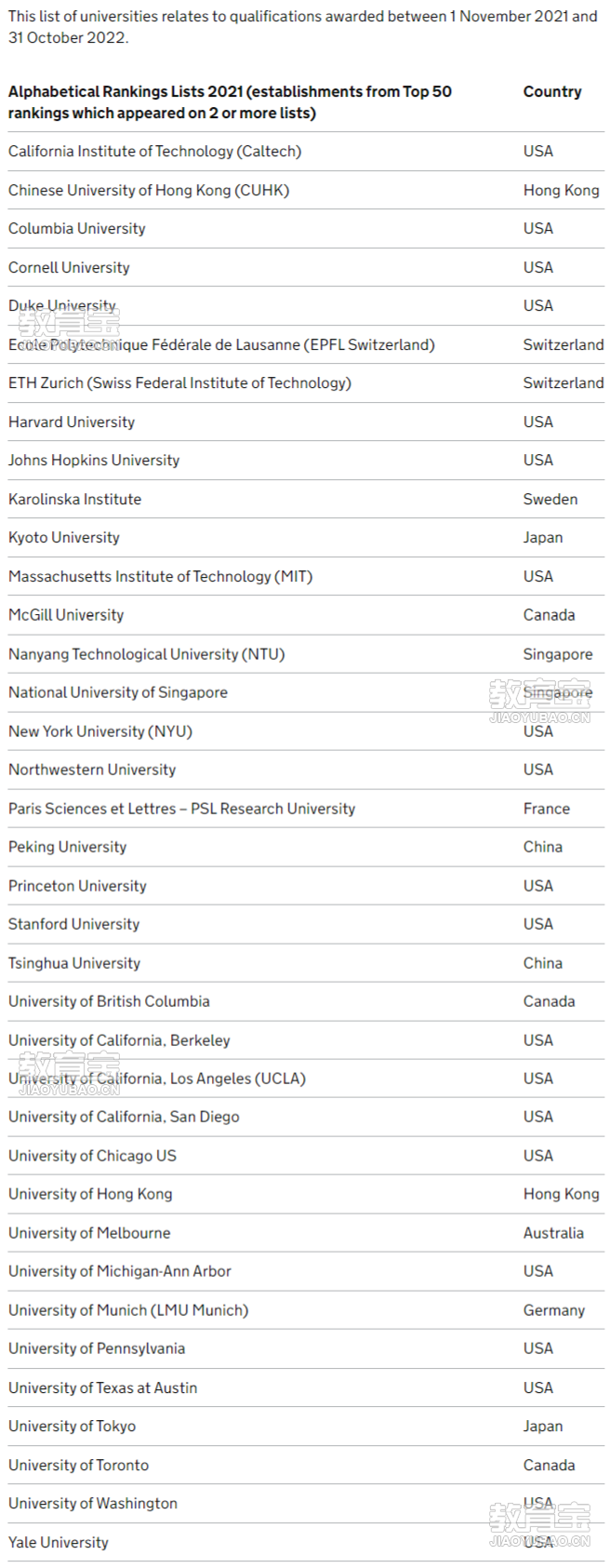This screenshot has height=1568, width=610.
Task: Select University of British Columbia text
Action: [x=109, y=1001]
